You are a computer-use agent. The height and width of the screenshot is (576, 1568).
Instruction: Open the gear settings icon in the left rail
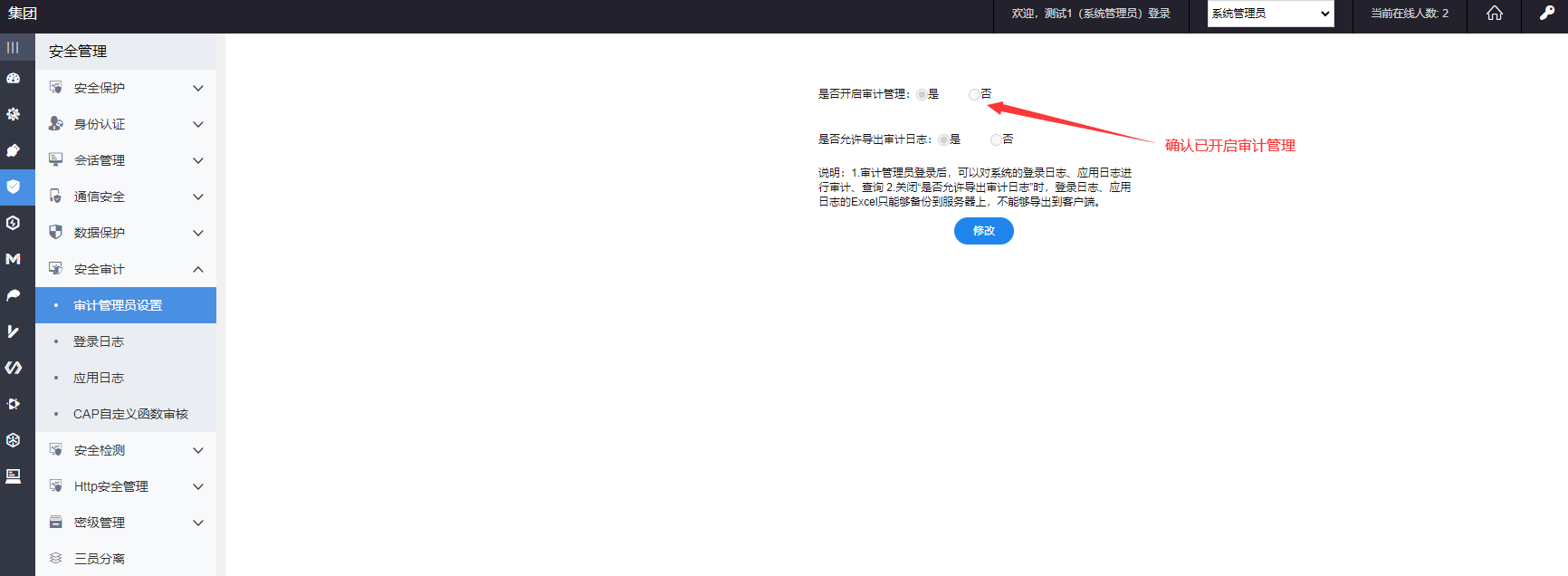(x=13, y=114)
